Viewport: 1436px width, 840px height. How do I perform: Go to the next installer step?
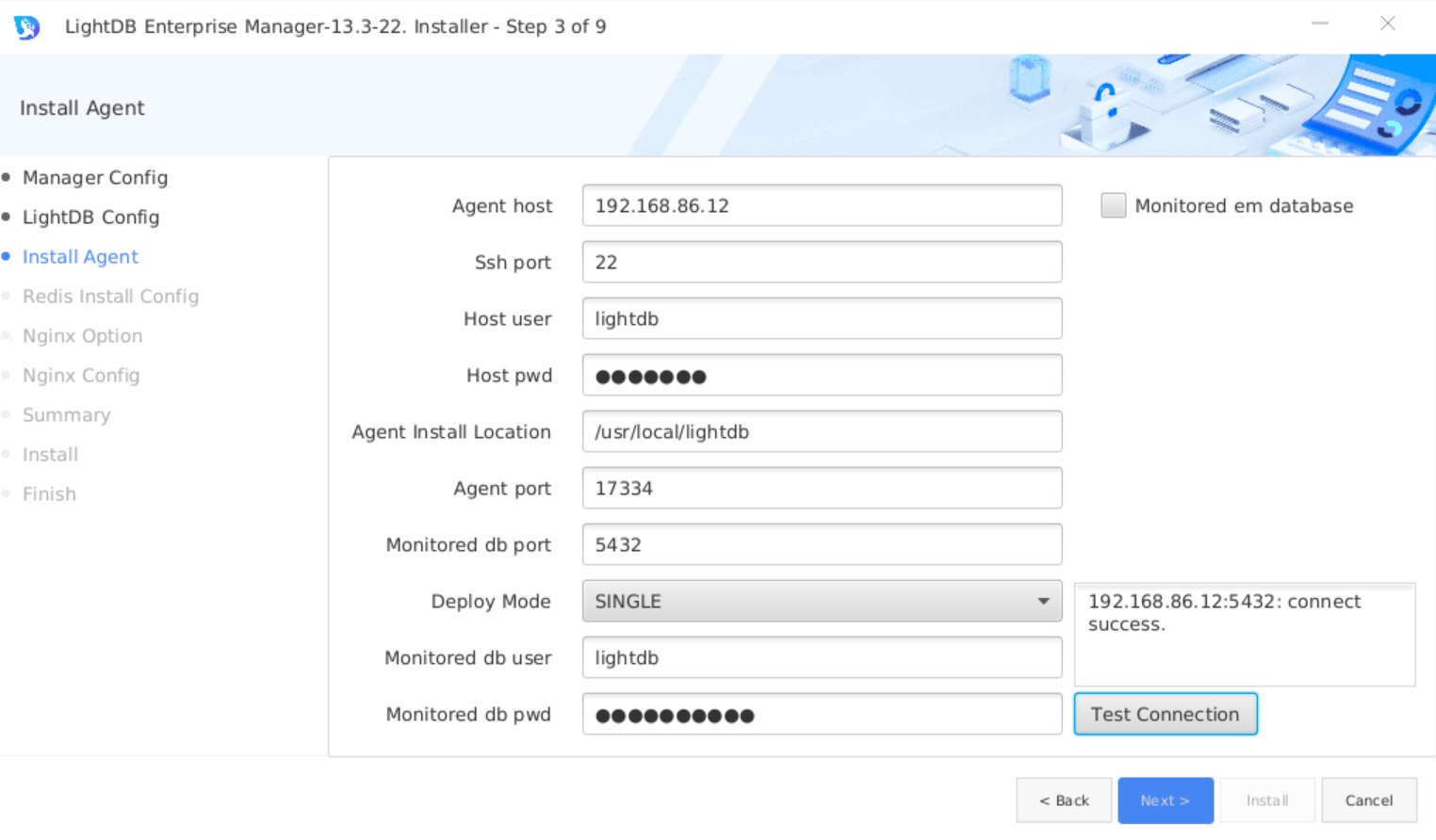(1166, 800)
